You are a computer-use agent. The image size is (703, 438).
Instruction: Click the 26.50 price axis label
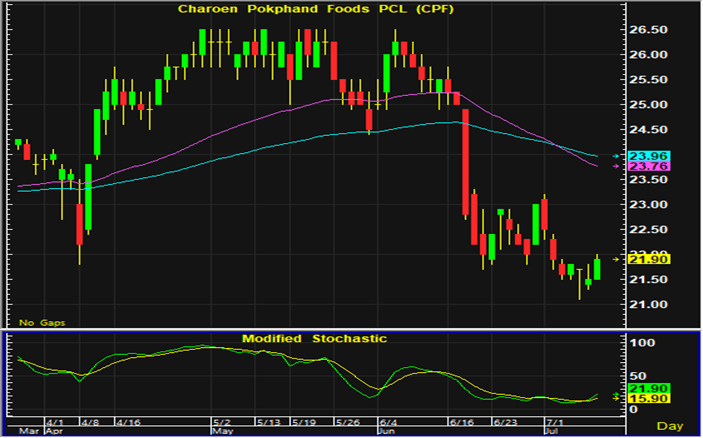pos(648,30)
